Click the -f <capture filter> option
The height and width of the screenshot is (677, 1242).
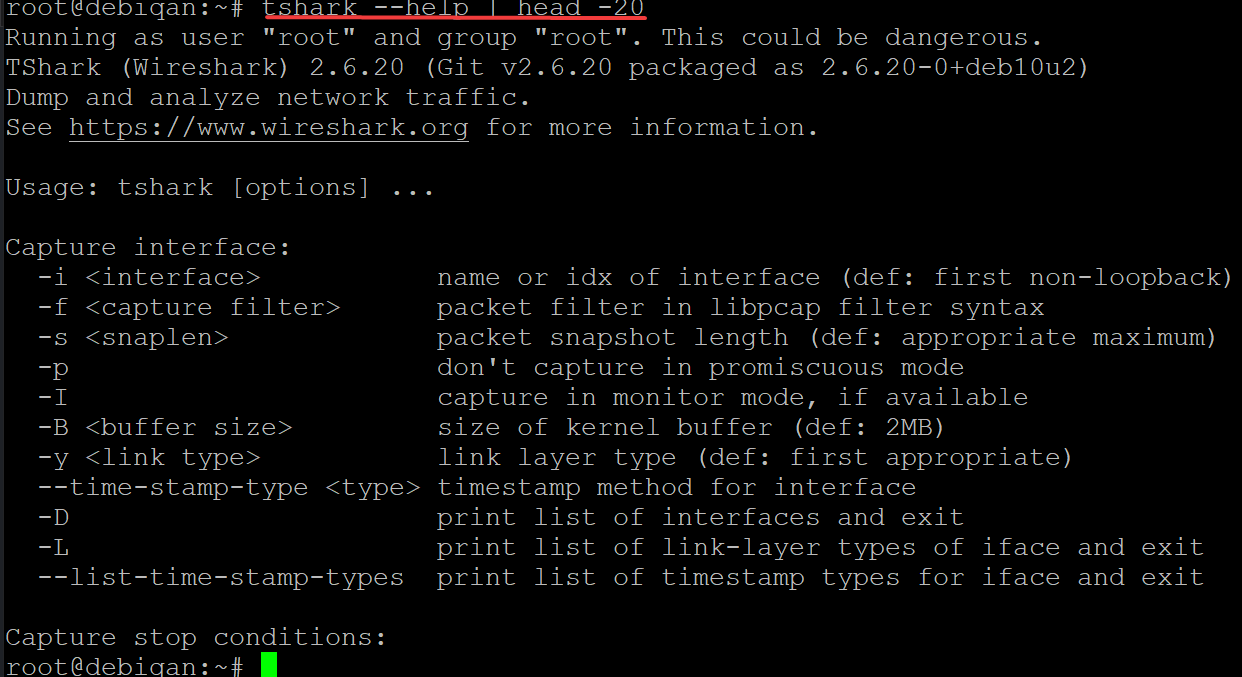tap(189, 307)
